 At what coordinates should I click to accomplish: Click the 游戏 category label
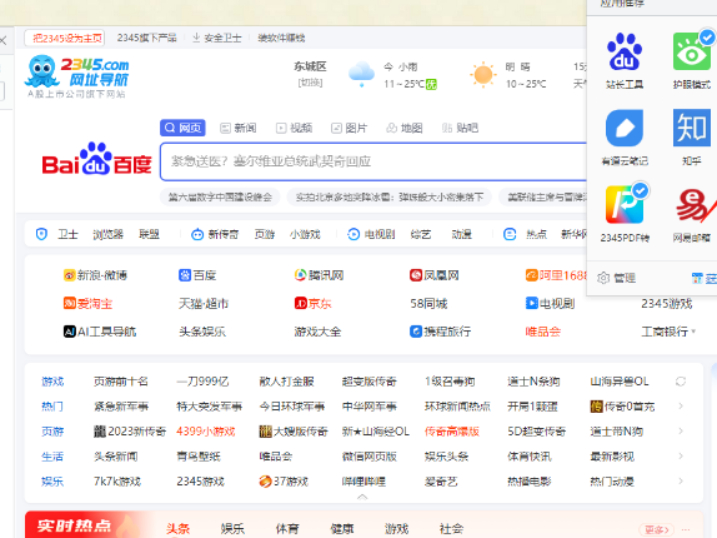point(53,381)
